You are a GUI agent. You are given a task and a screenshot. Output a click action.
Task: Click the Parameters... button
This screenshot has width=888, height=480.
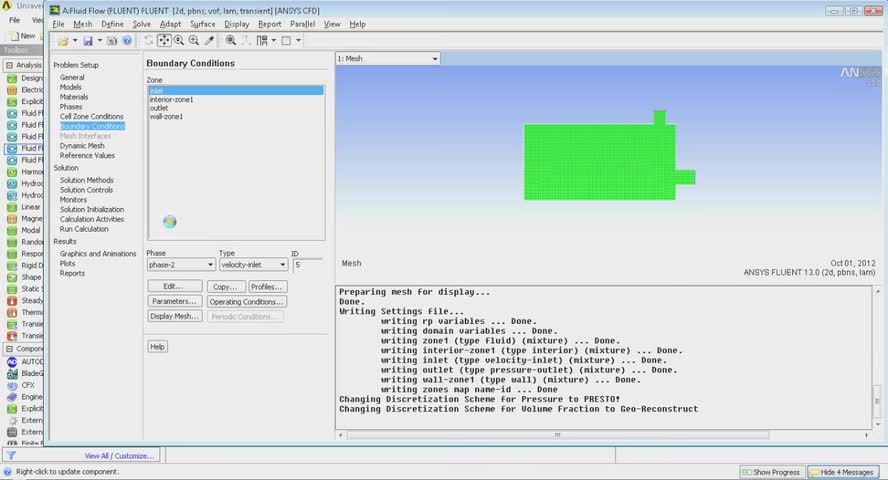174,301
